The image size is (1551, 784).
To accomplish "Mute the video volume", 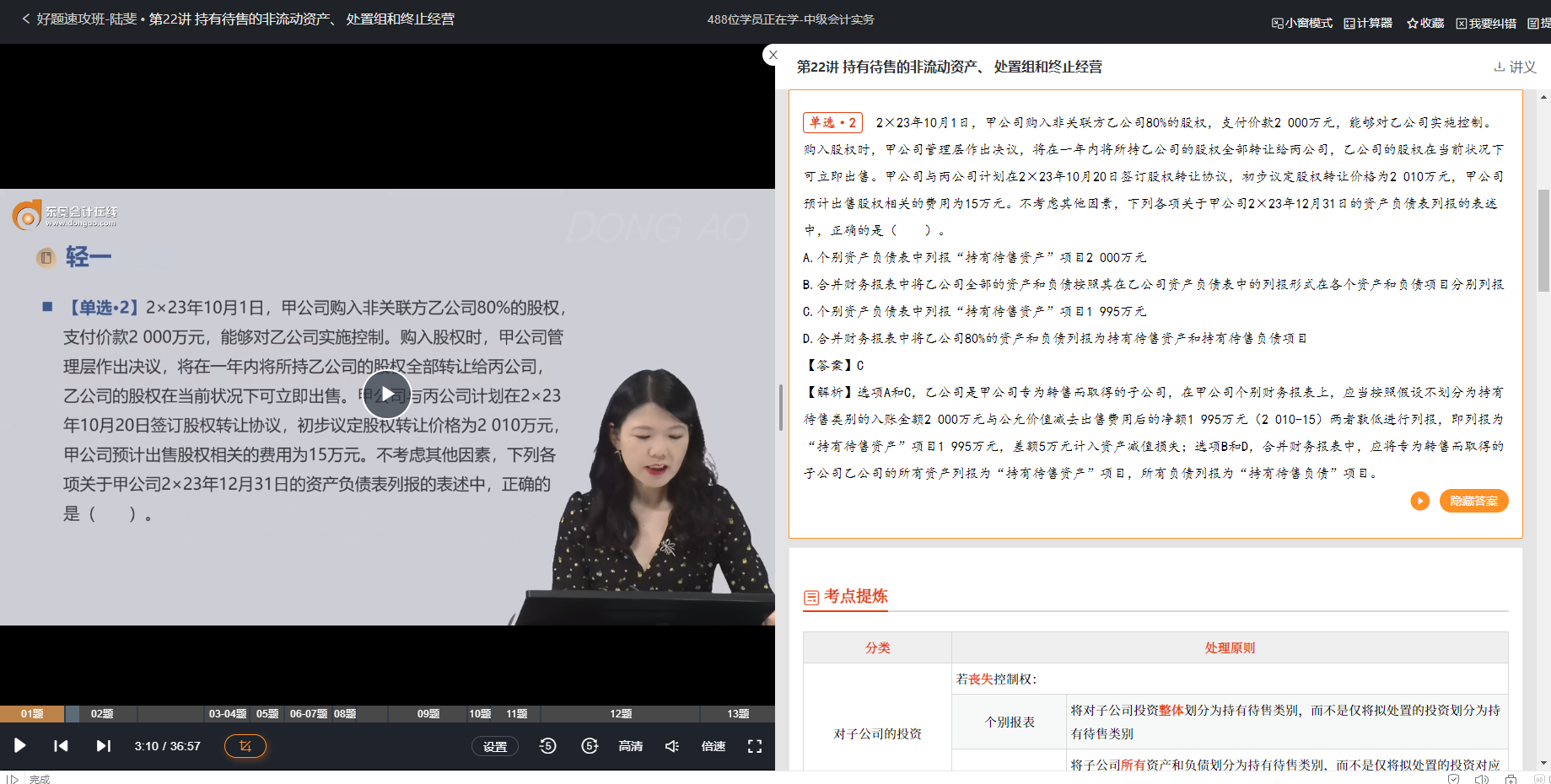I will pos(672,746).
